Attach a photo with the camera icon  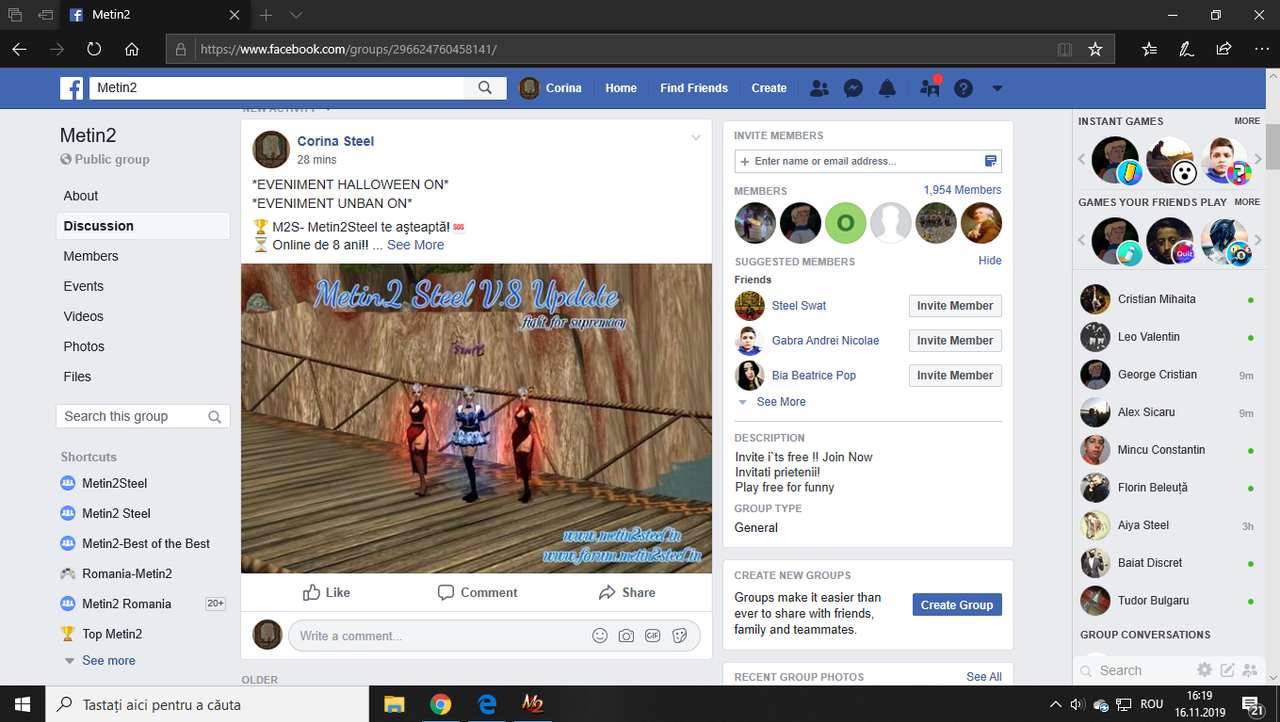coord(626,635)
